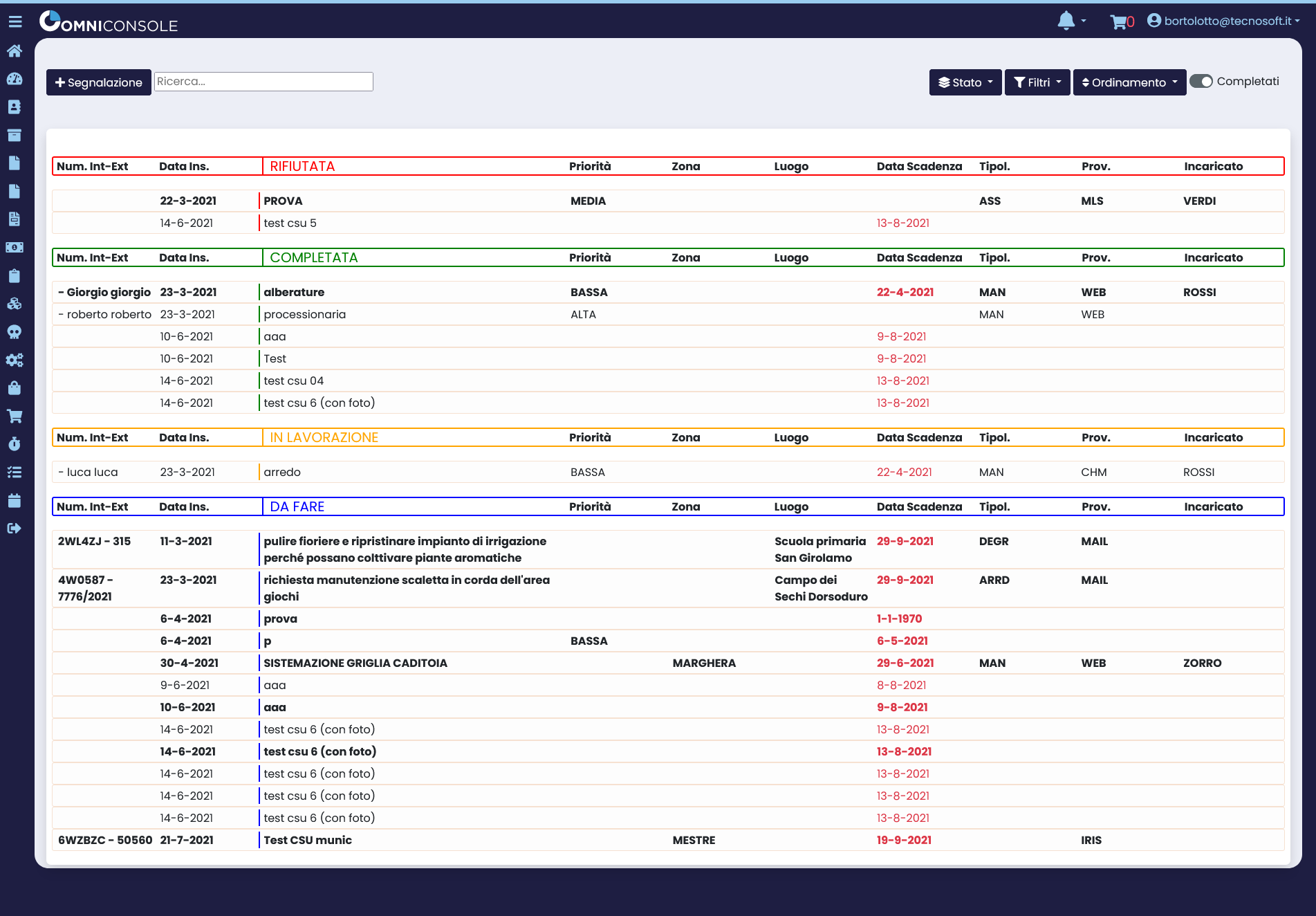This screenshot has height=916, width=1316.
Task: Expand the Stato dropdown
Action: 965,82
